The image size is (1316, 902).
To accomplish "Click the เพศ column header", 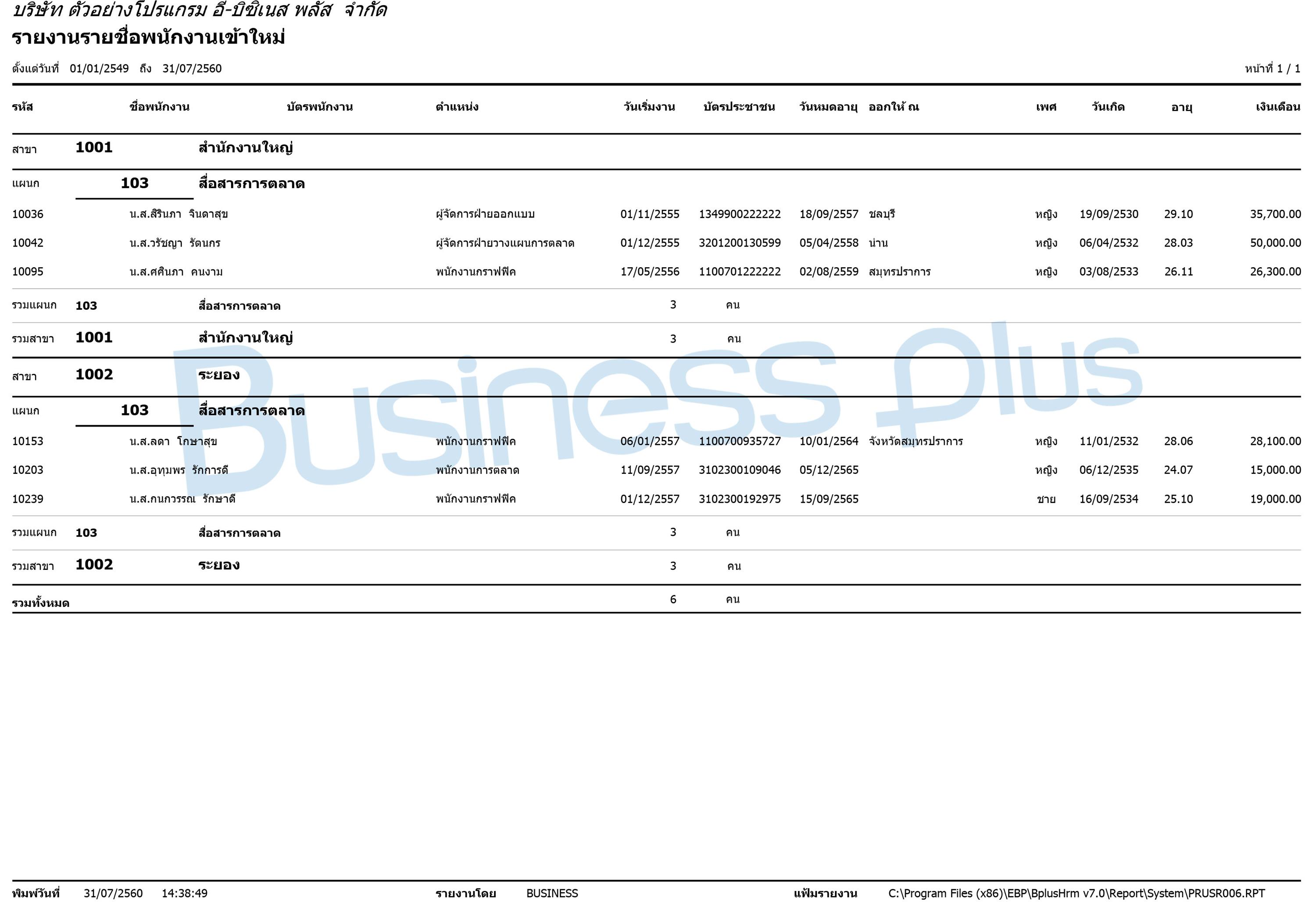I will tap(1046, 107).
